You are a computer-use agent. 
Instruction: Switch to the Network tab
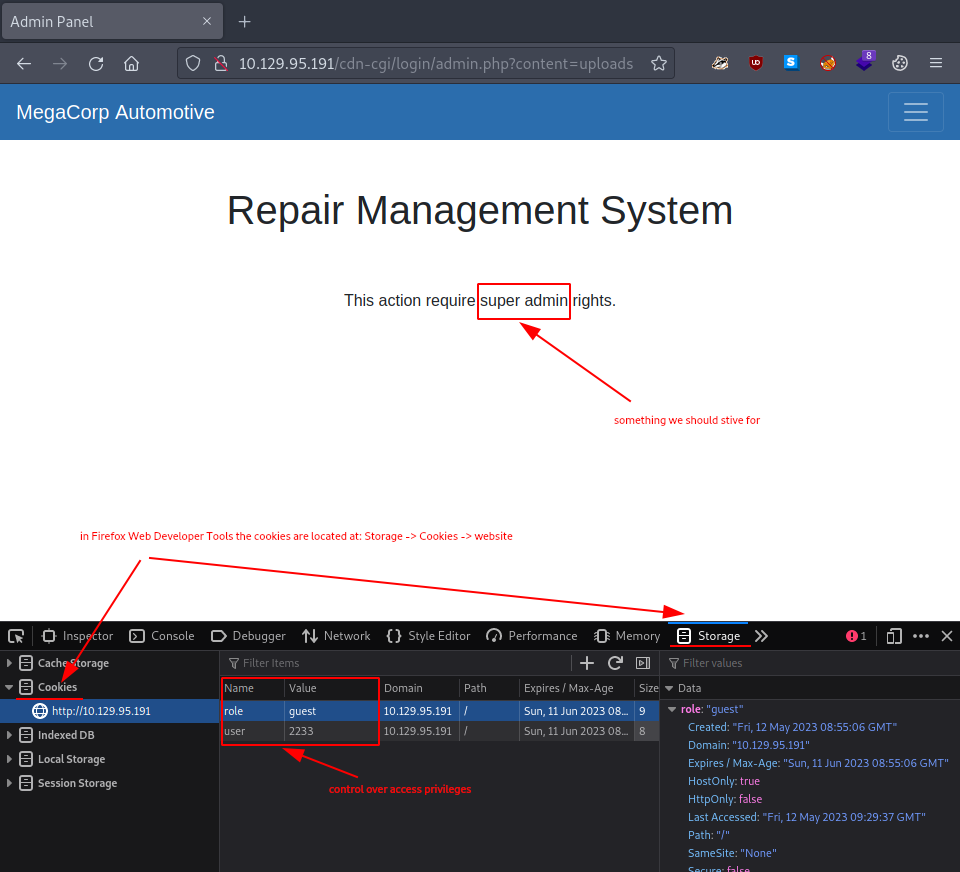tap(336, 636)
